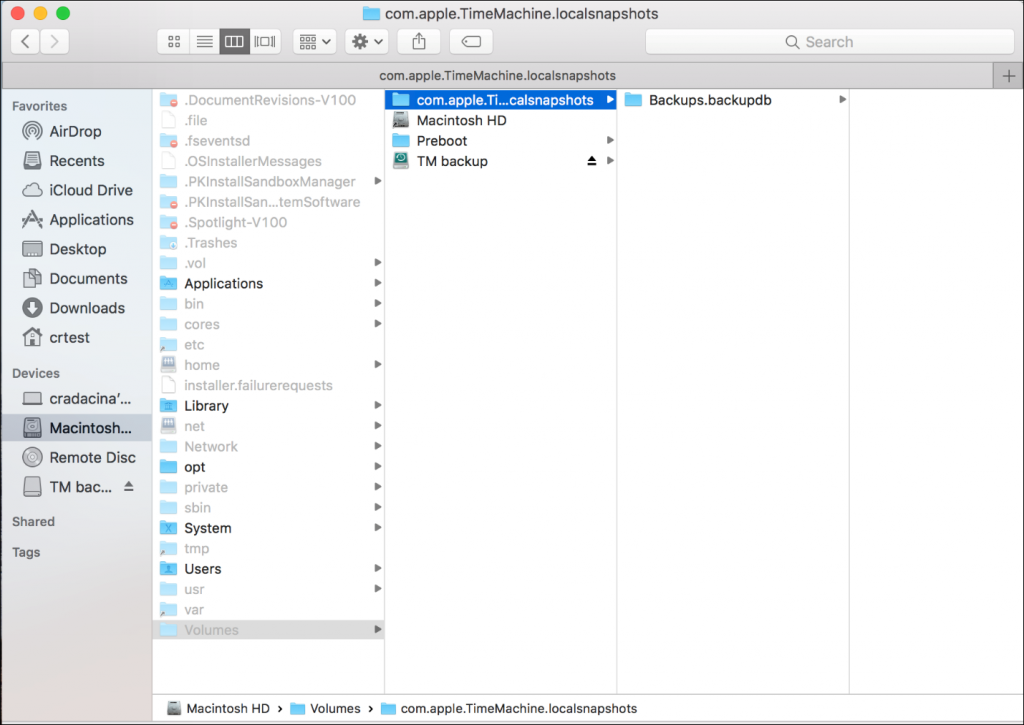Viewport: 1024px width, 725px height.
Task: Go back with the back arrow button
Action: pyautogui.click(x=25, y=42)
